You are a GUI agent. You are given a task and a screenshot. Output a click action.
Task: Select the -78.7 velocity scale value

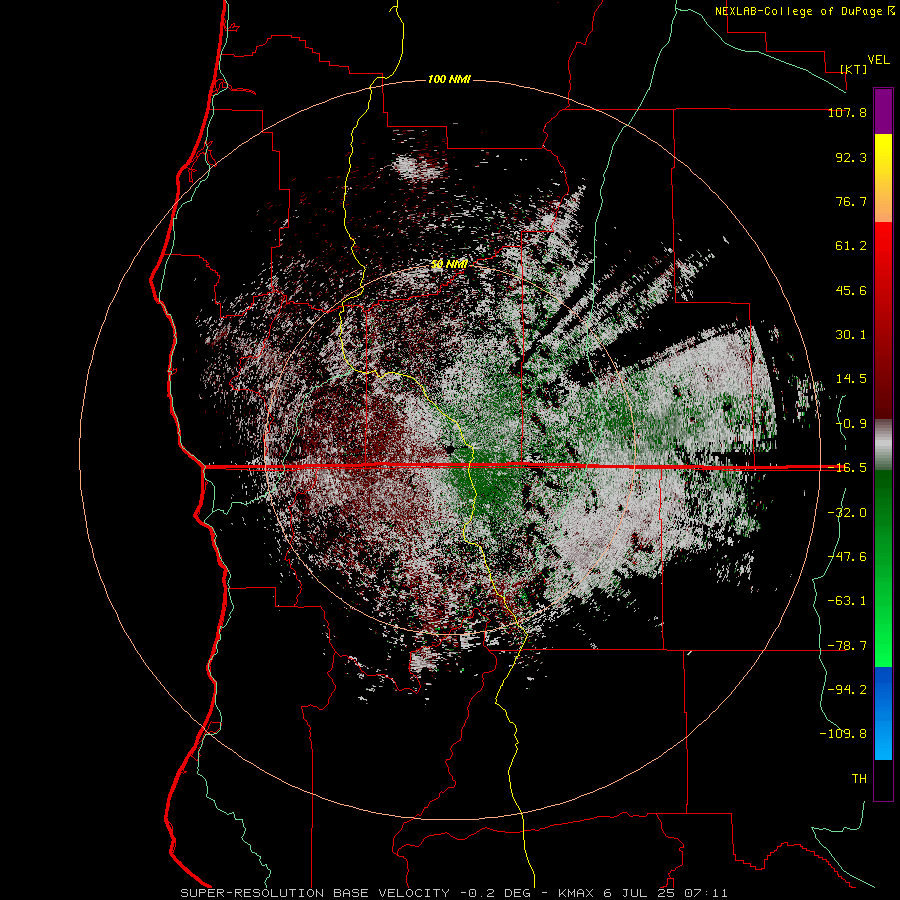coord(847,646)
